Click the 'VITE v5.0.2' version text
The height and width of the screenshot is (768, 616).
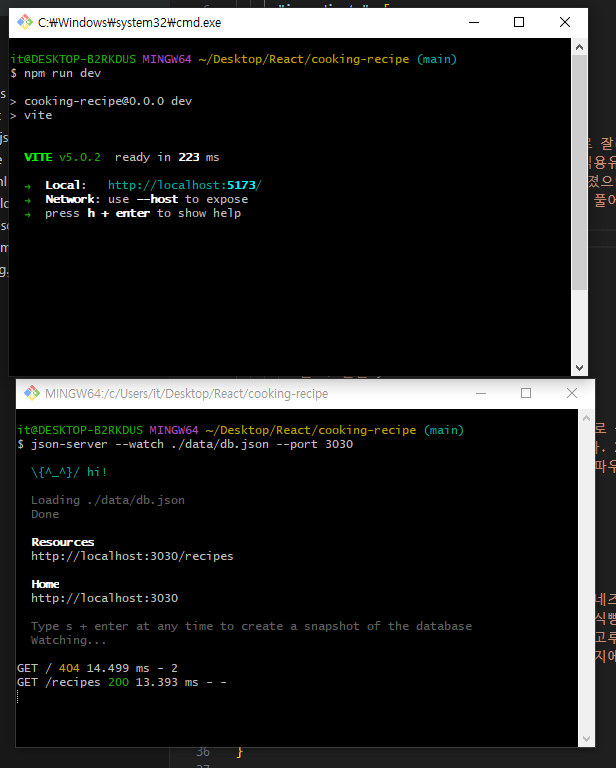click(62, 157)
